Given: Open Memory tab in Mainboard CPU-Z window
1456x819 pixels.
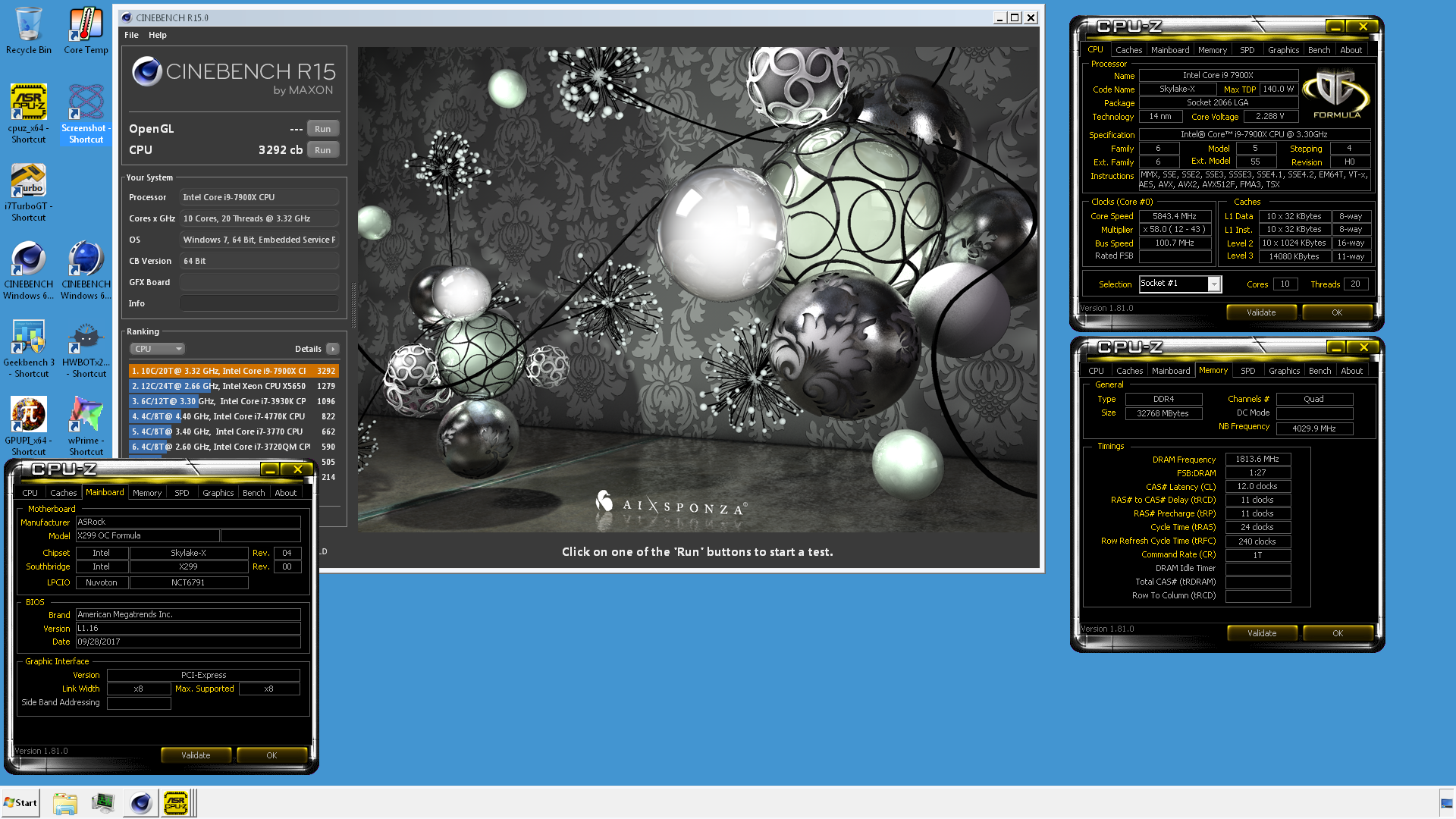Looking at the screenshot, I should 147,493.
